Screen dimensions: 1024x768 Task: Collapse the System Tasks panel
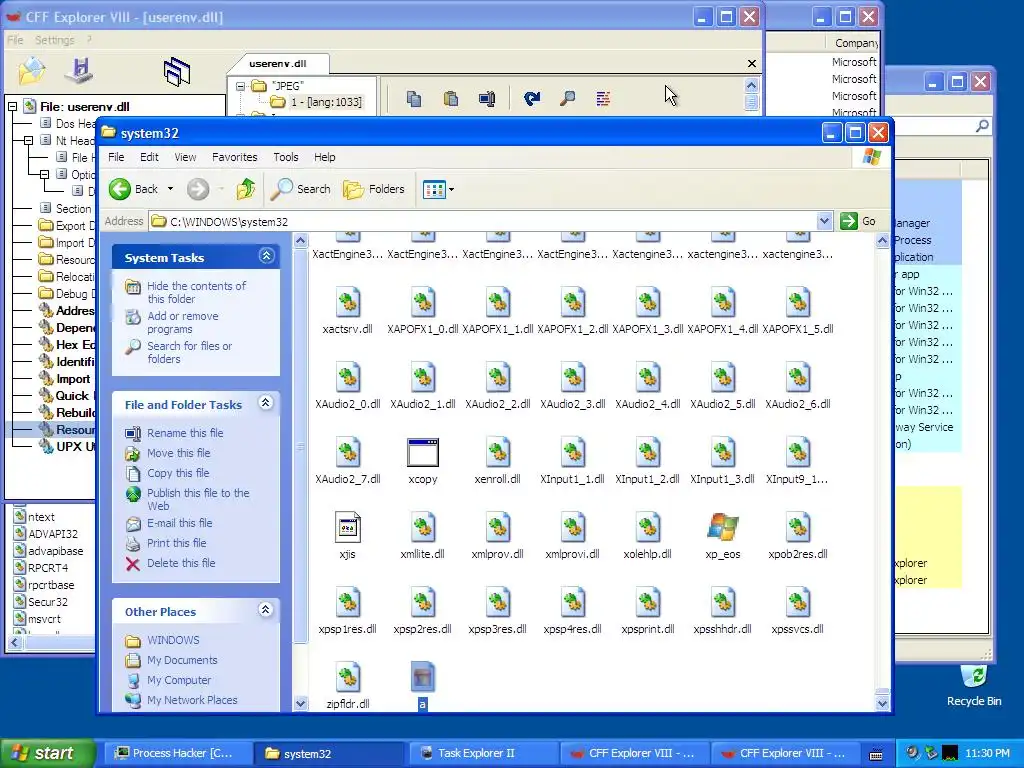pyautogui.click(x=266, y=256)
